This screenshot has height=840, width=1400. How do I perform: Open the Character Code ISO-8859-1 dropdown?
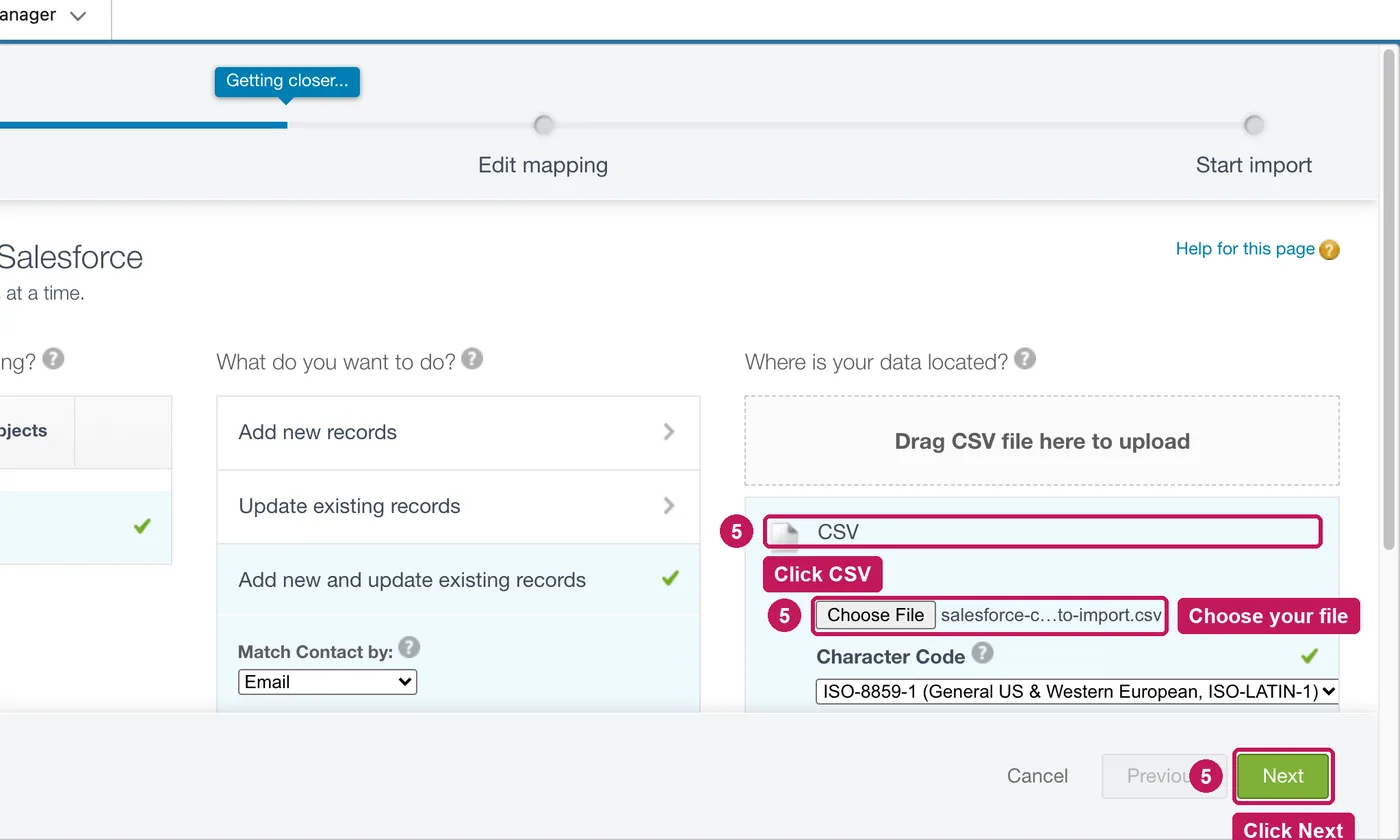(x=1077, y=691)
